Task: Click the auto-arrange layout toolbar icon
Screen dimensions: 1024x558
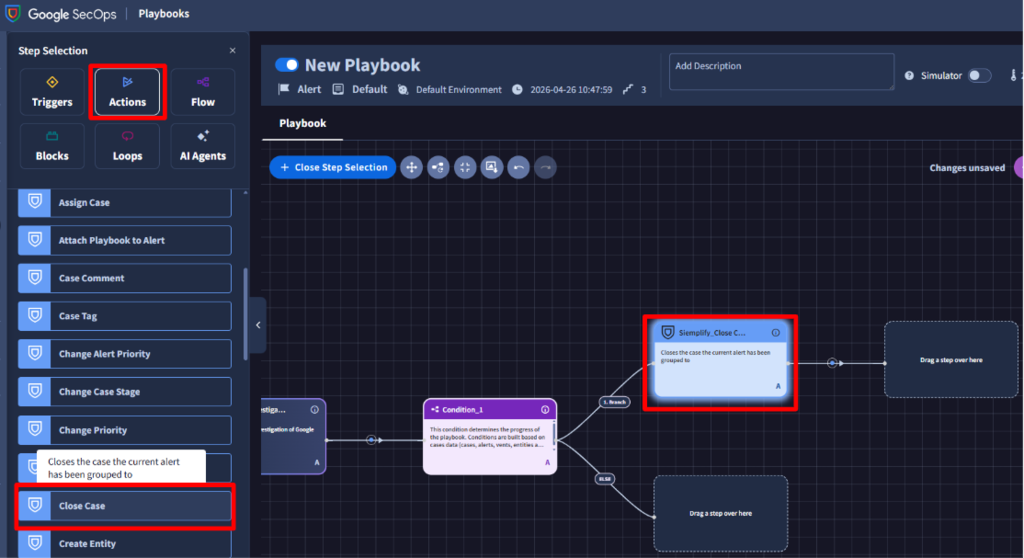Action: point(438,167)
